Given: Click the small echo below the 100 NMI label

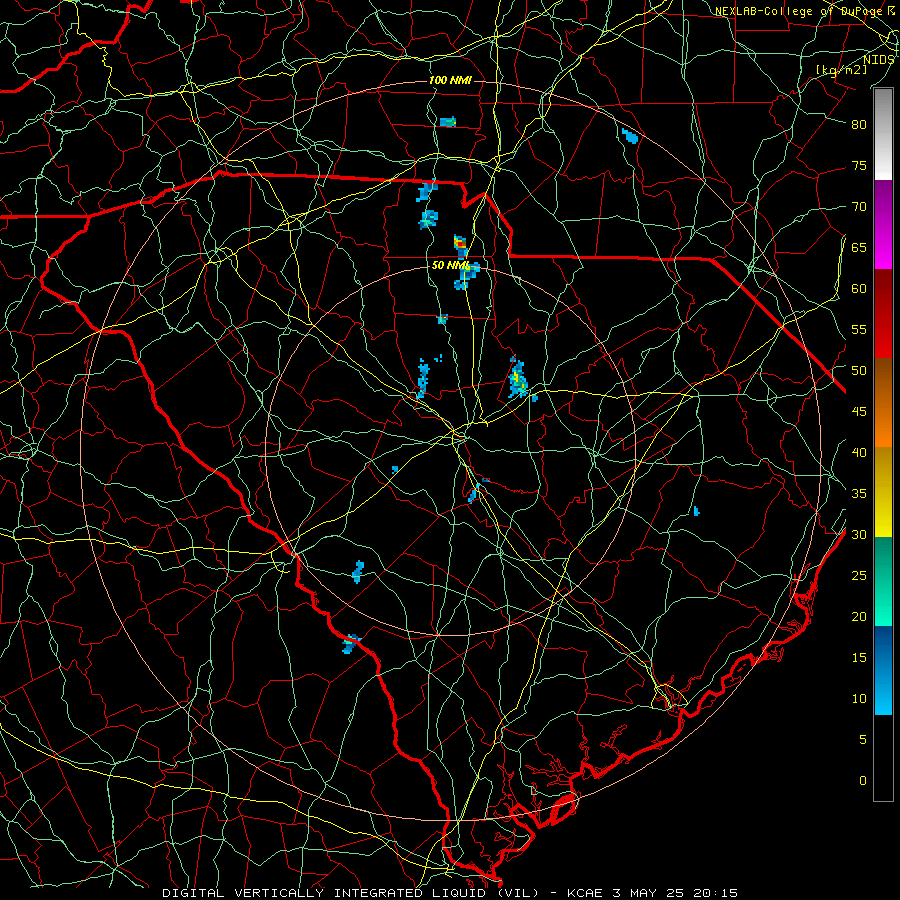Looking at the screenshot, I should point(448,122).
